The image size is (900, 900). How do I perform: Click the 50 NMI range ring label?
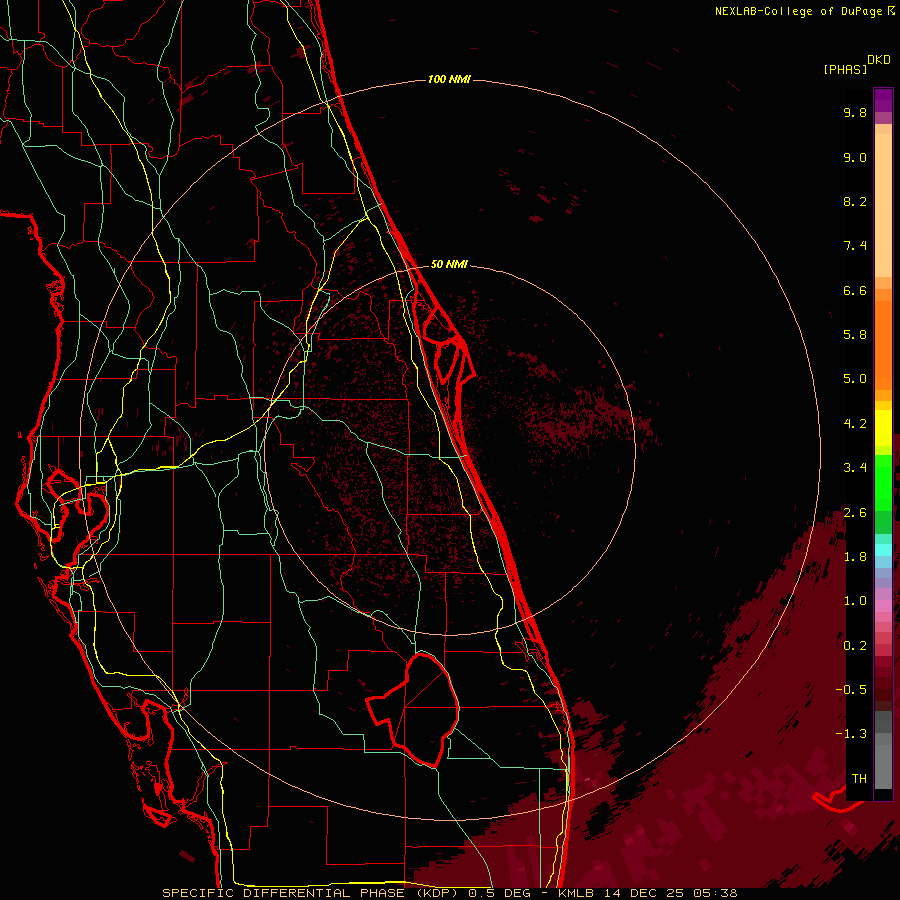pos(449,264)
